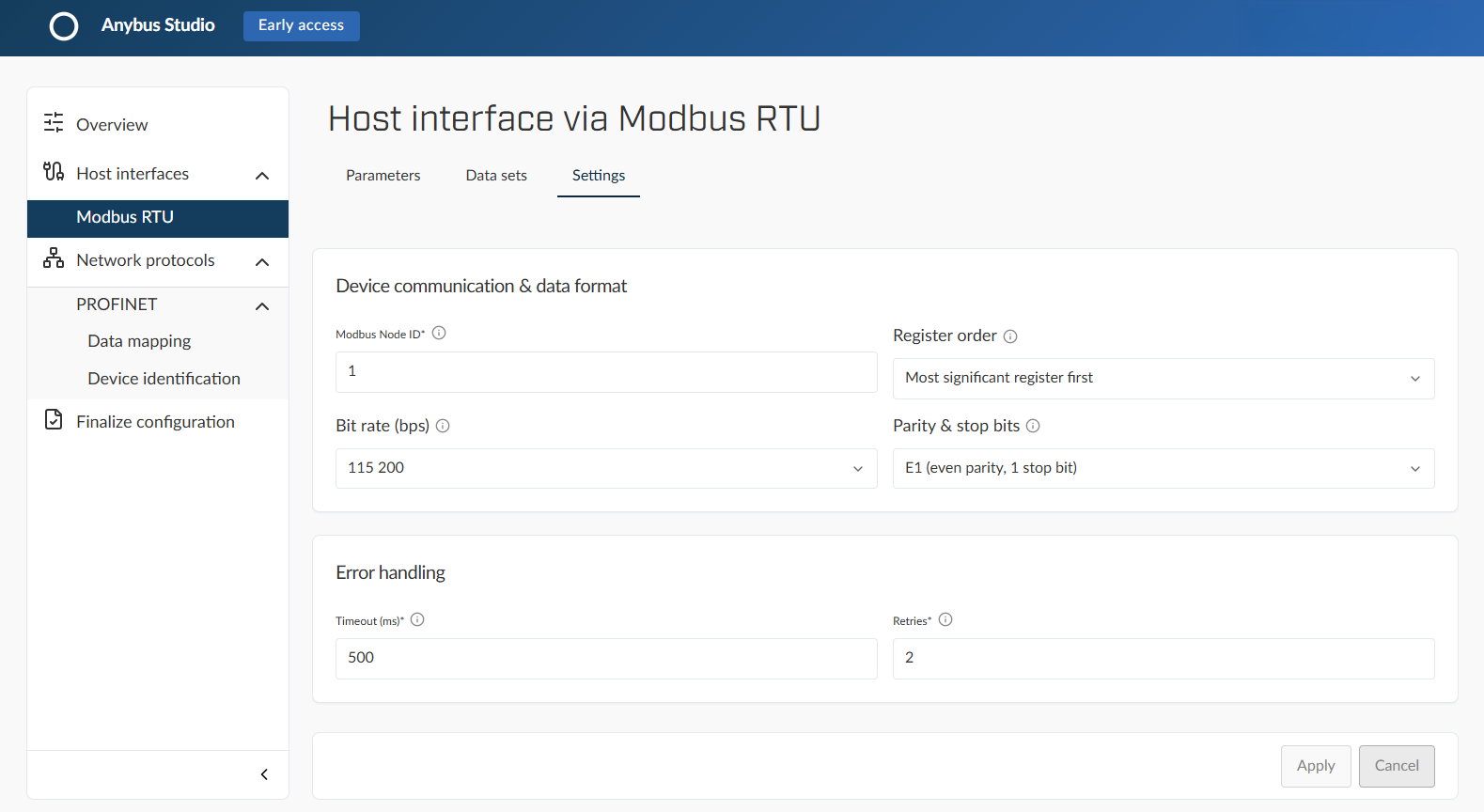Select the Settings tab

pos(599,176)
